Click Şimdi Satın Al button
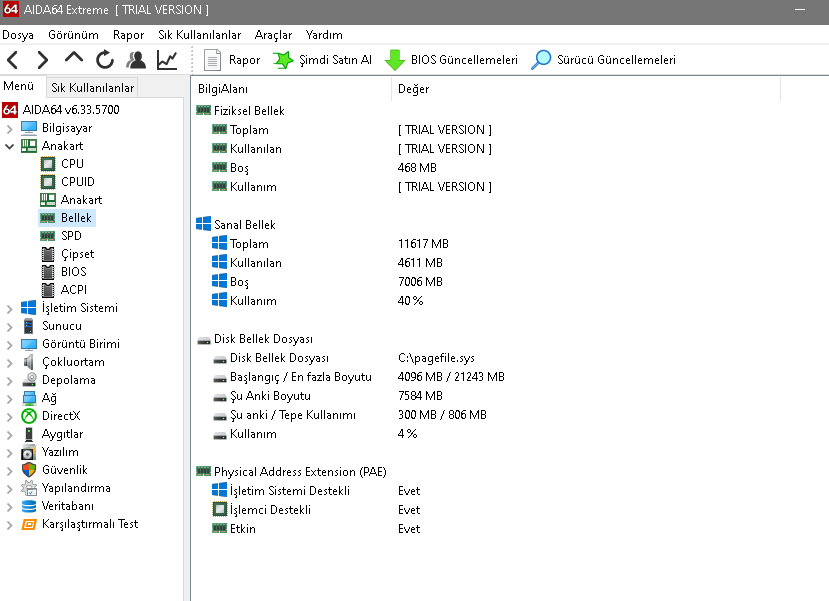Screen dimensions: 829x601 click(x=323, y=60)
